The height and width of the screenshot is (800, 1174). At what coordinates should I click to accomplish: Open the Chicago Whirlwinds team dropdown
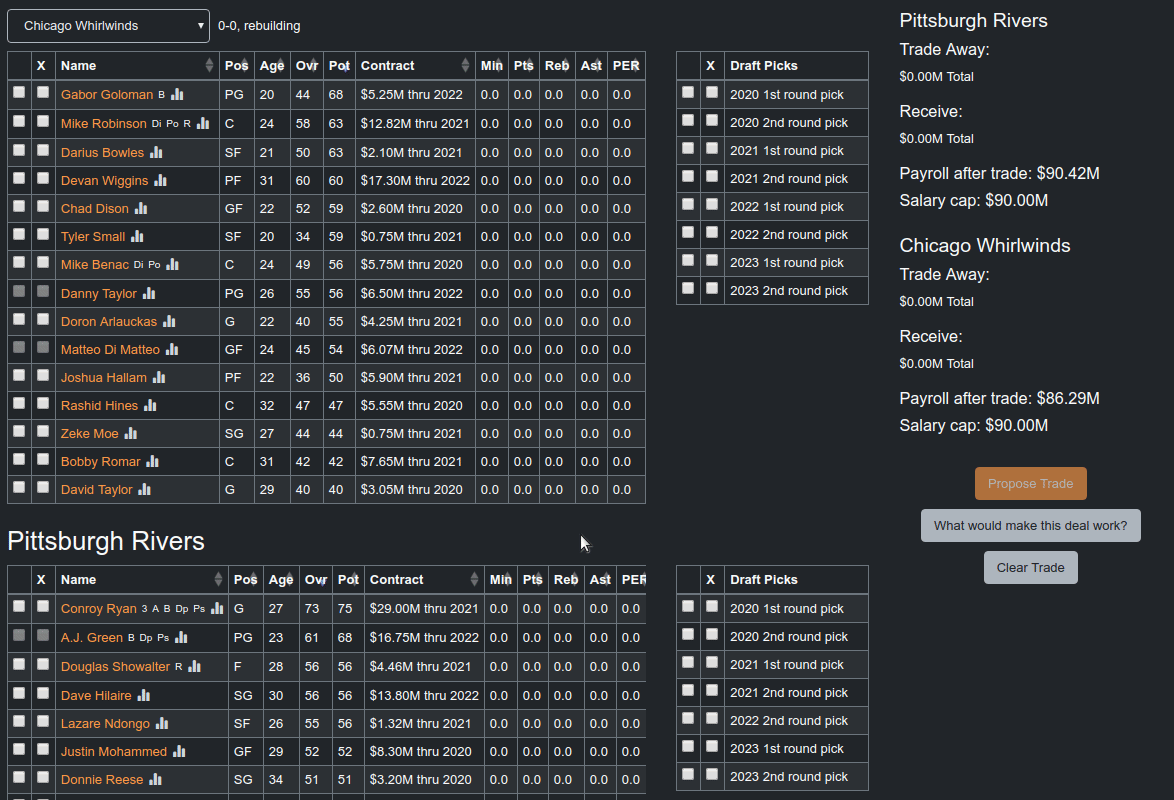108,26
